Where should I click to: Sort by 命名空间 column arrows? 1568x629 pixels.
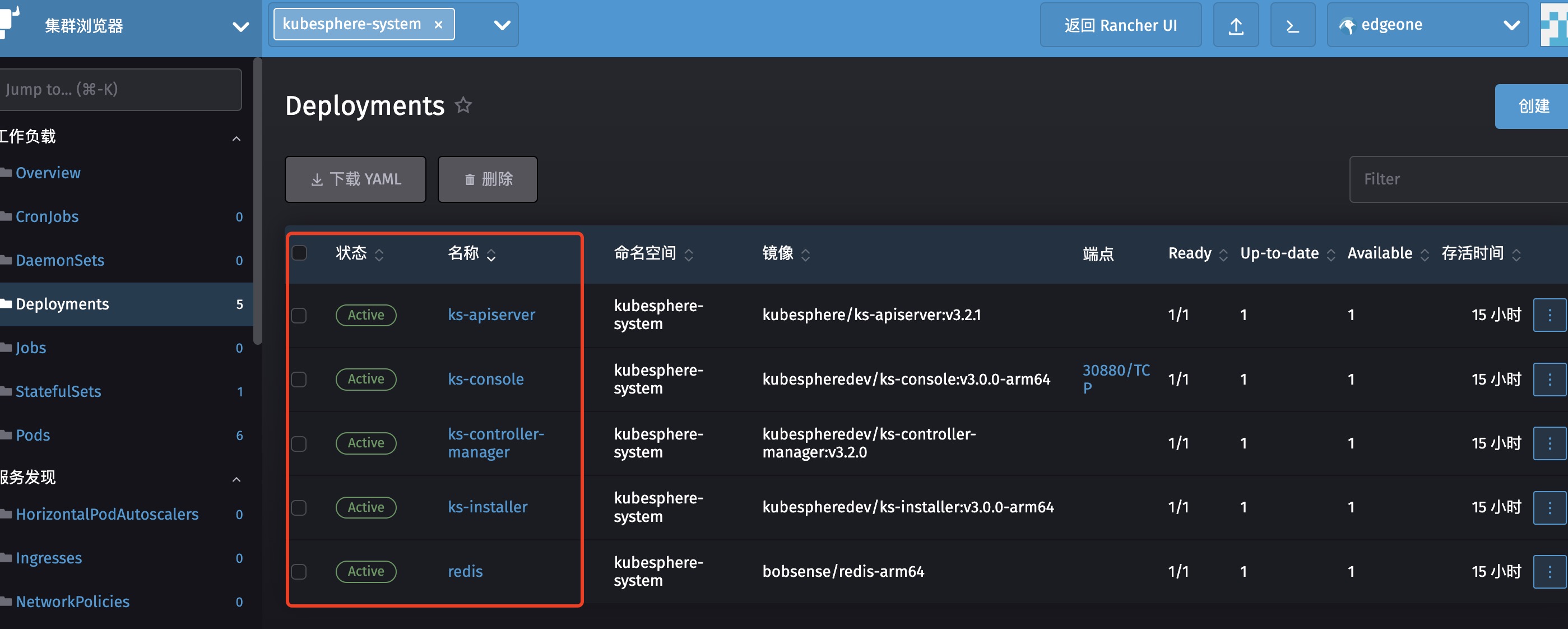688,255
